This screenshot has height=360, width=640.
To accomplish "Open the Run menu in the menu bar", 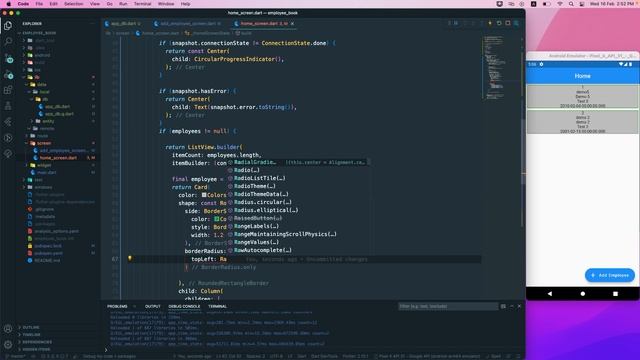I will (123, 4).
